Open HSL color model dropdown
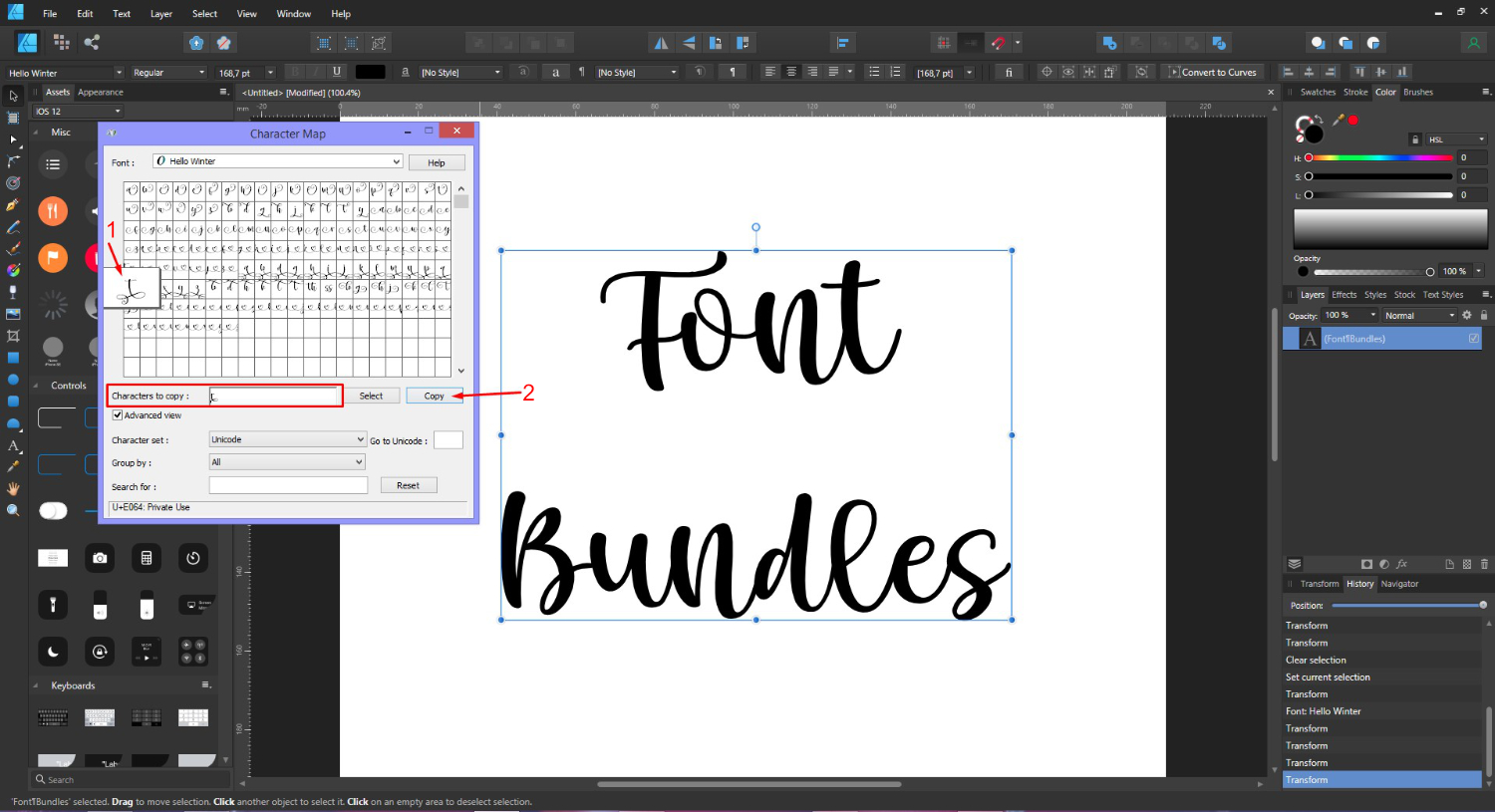1495x812 pixels. click(1456, 139)
